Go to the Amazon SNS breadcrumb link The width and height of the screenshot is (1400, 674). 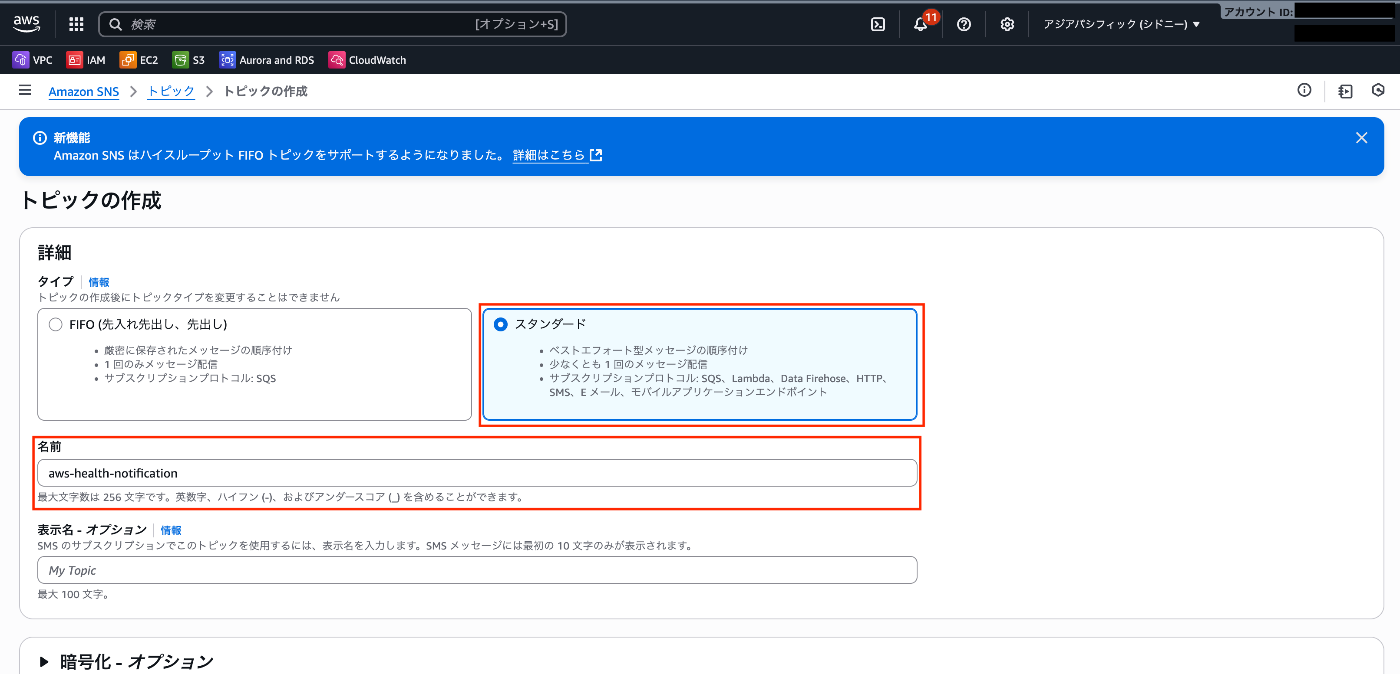84,91
